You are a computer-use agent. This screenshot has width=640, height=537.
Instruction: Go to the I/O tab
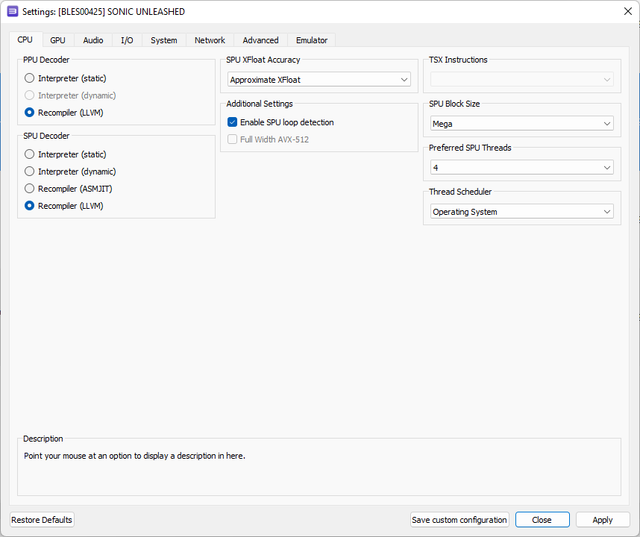127,40
